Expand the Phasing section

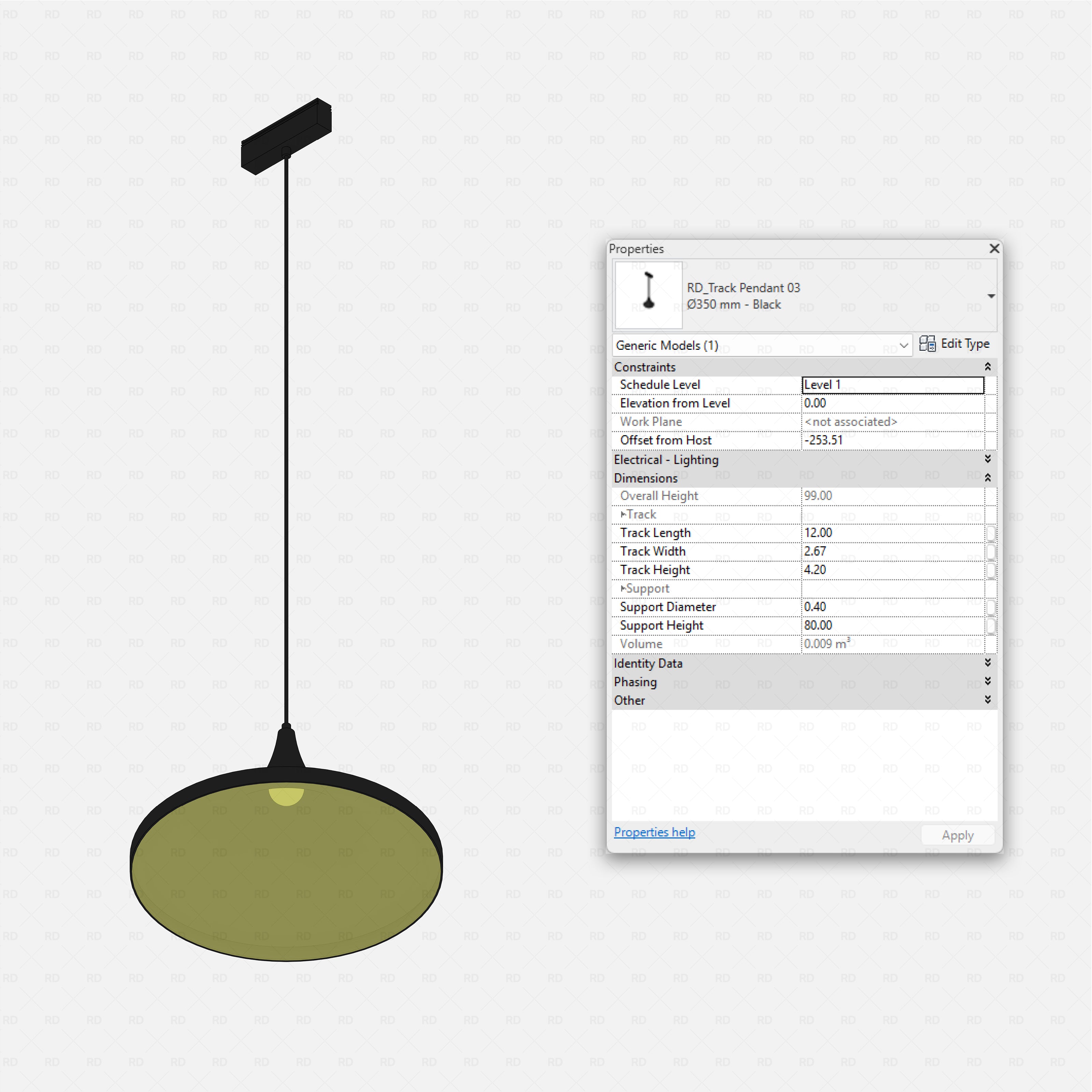coord(988,681)
